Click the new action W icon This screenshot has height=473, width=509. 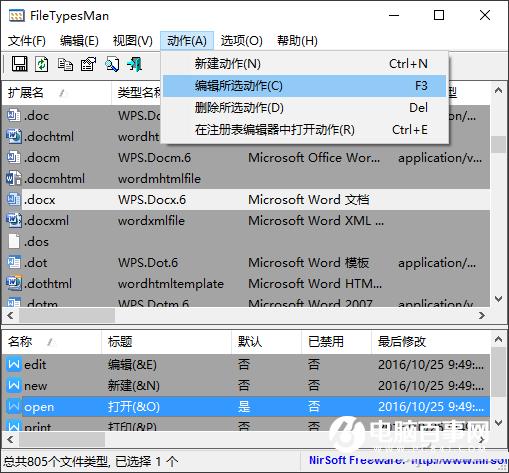coord(14,385)
